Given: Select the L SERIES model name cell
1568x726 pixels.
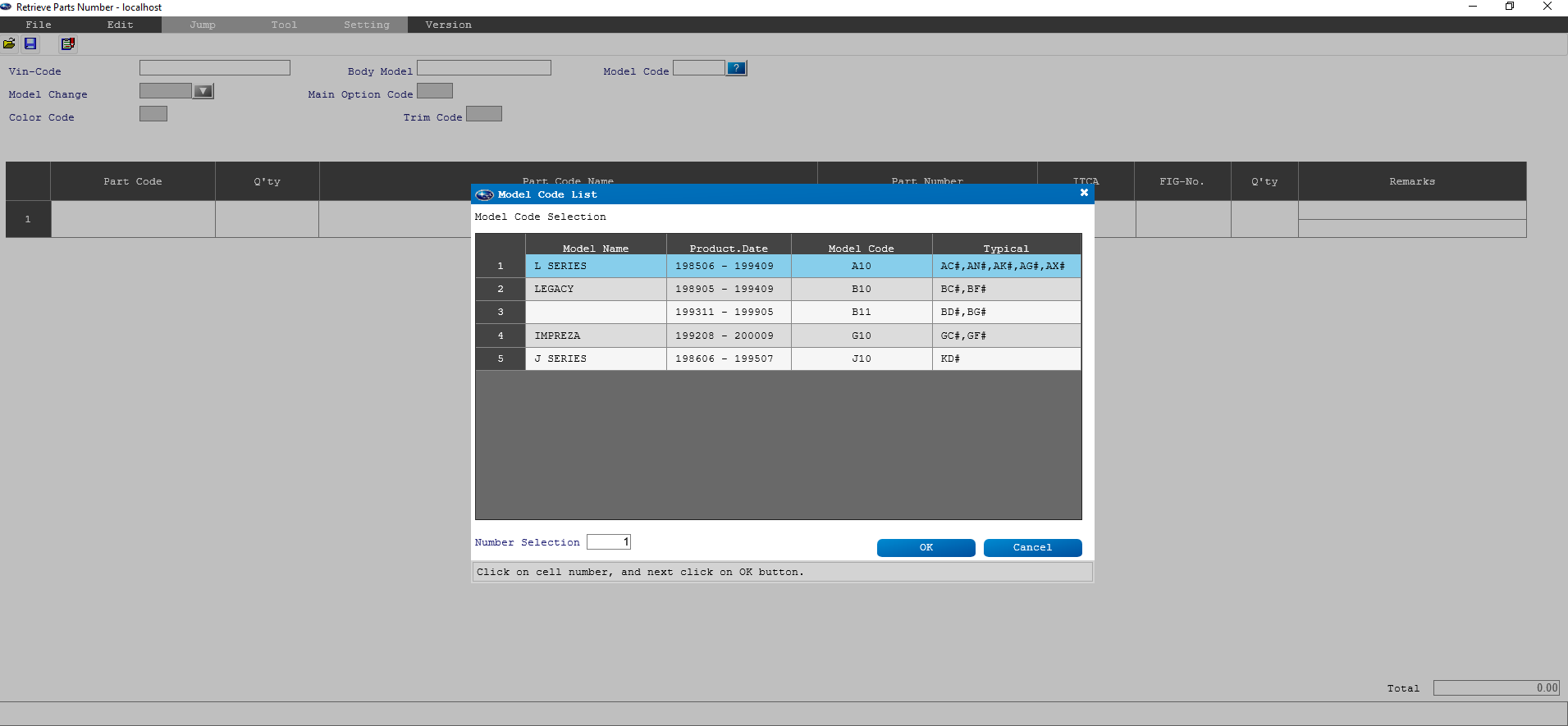Looking at the screenshot, I should [596, 266].
